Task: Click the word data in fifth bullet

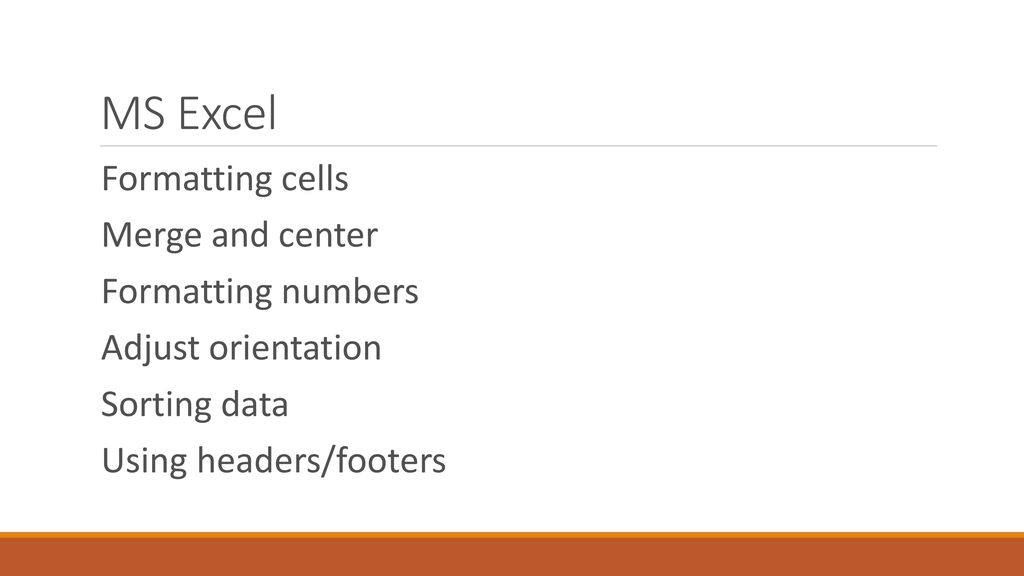Action: [x=255, y=405]
